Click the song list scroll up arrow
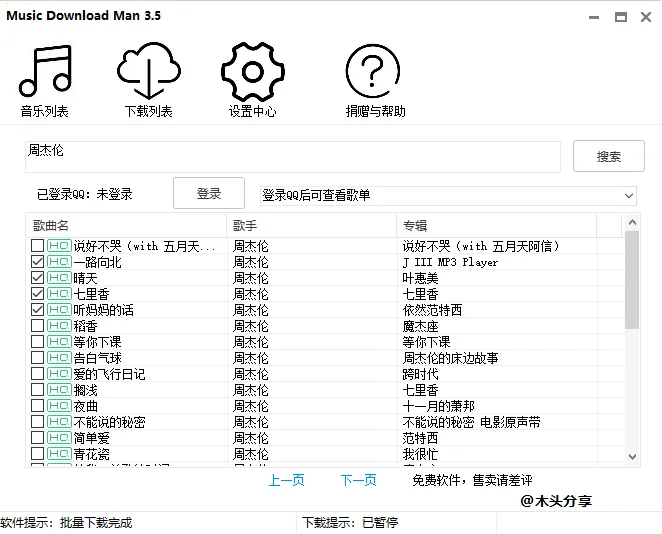 (632, 223)
